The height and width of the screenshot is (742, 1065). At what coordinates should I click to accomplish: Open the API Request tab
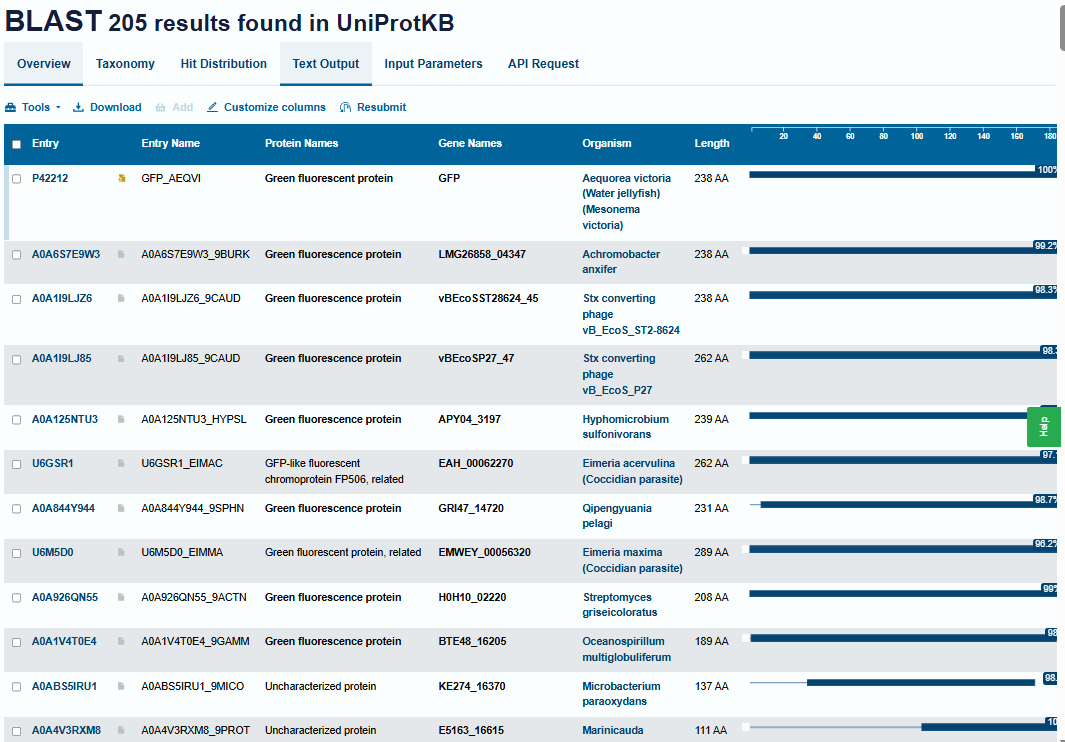point(543,64)
